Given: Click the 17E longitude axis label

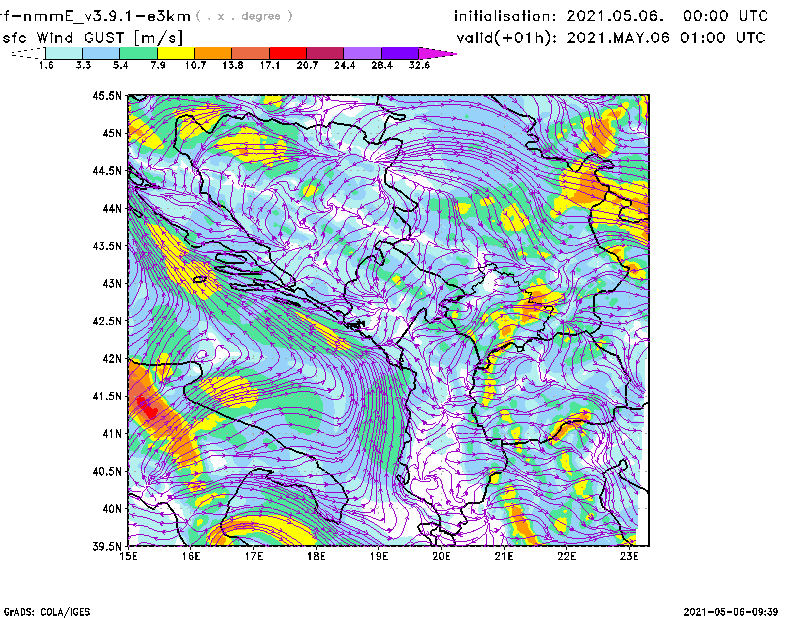Looking at the screenshot, I should point(254,556).
